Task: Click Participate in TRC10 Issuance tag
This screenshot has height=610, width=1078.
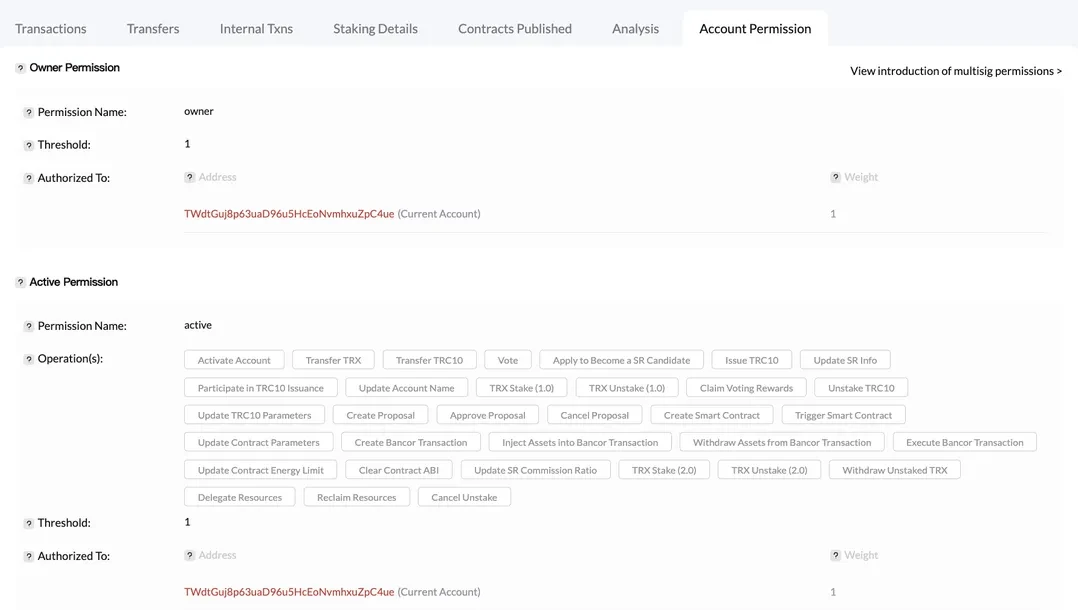Action: 261,387
